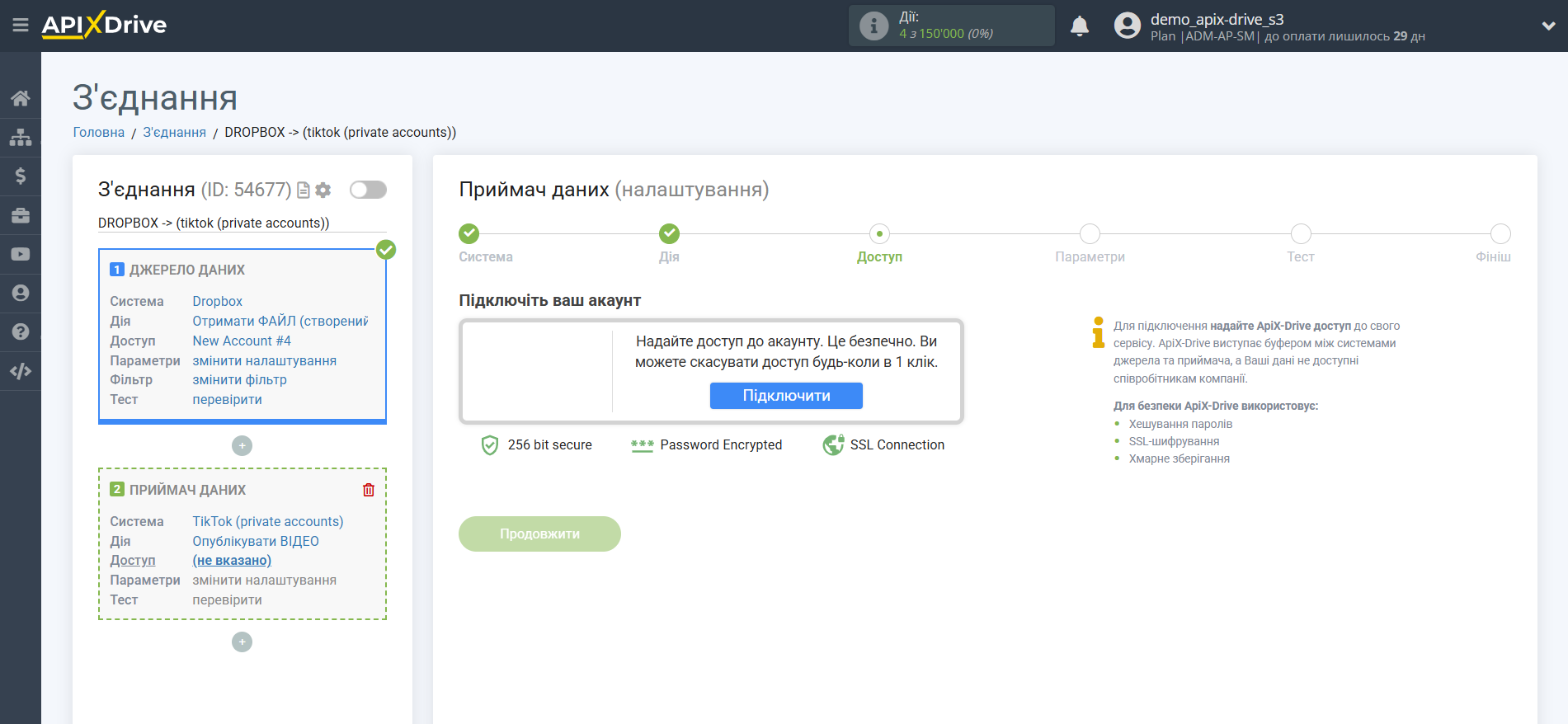1568x724 pixels.
Task: Add a step below the data receiver block
Action: 242,642
